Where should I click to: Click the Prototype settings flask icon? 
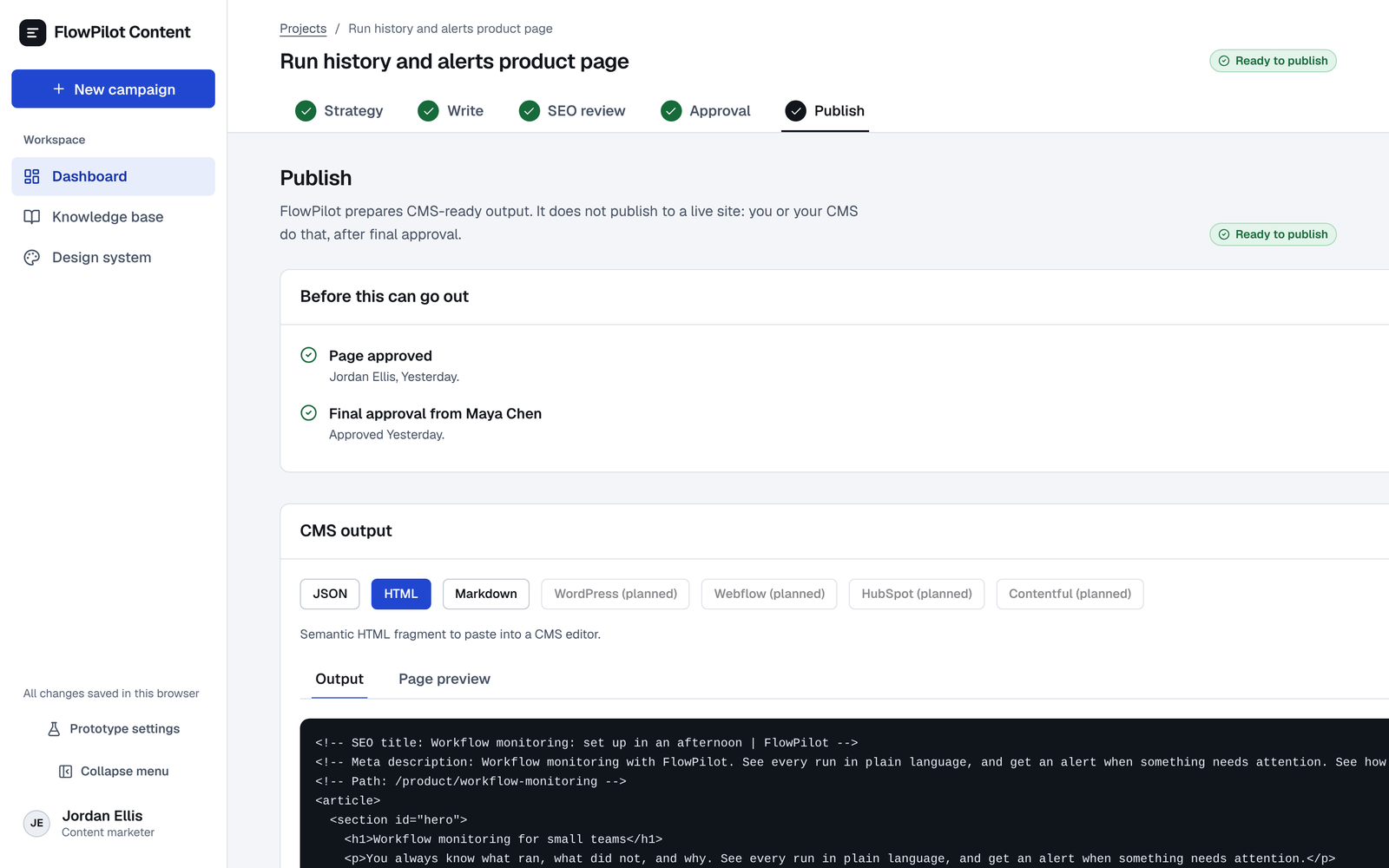(x=54, y=729)
